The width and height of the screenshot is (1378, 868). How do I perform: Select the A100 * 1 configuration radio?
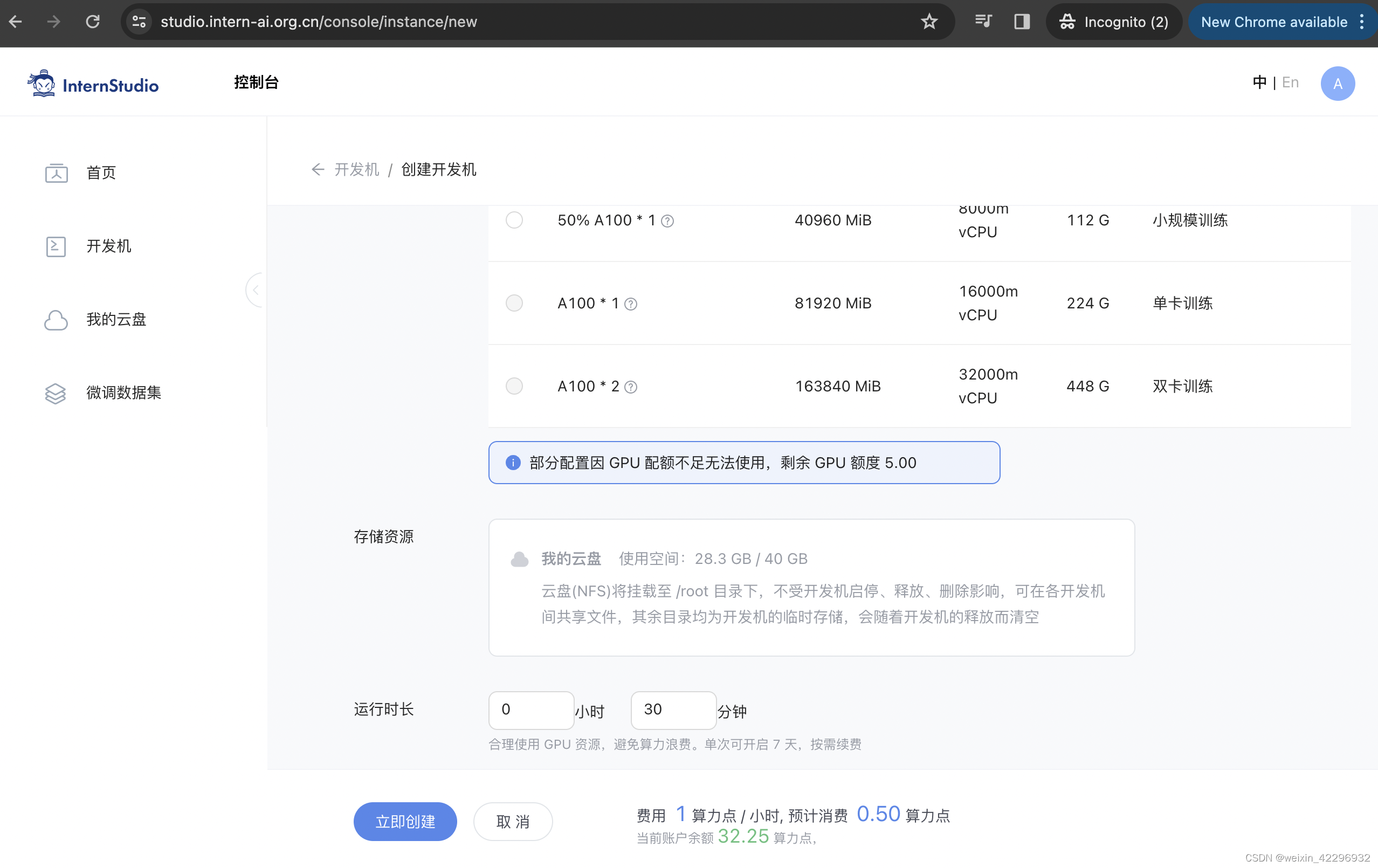pyautogui.click(x=514, y=303)
